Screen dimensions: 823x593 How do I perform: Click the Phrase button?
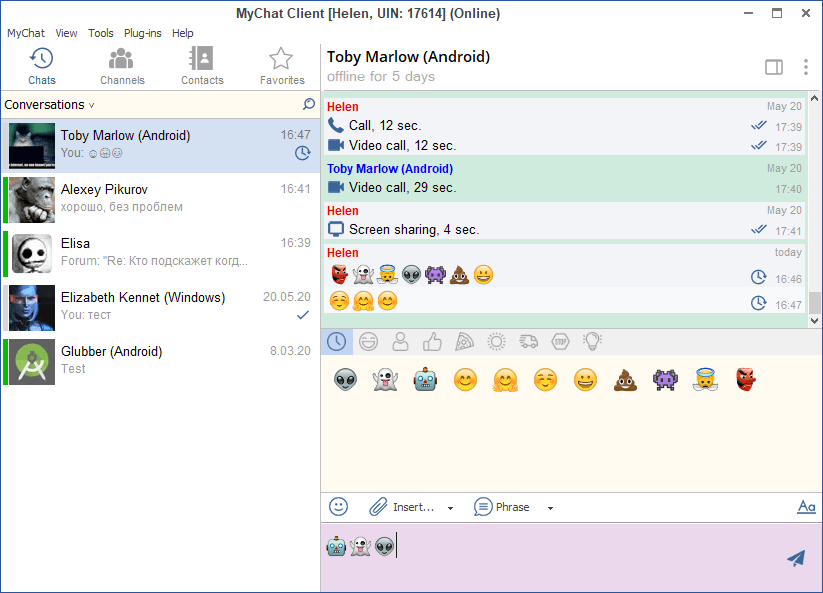point(502,507)
